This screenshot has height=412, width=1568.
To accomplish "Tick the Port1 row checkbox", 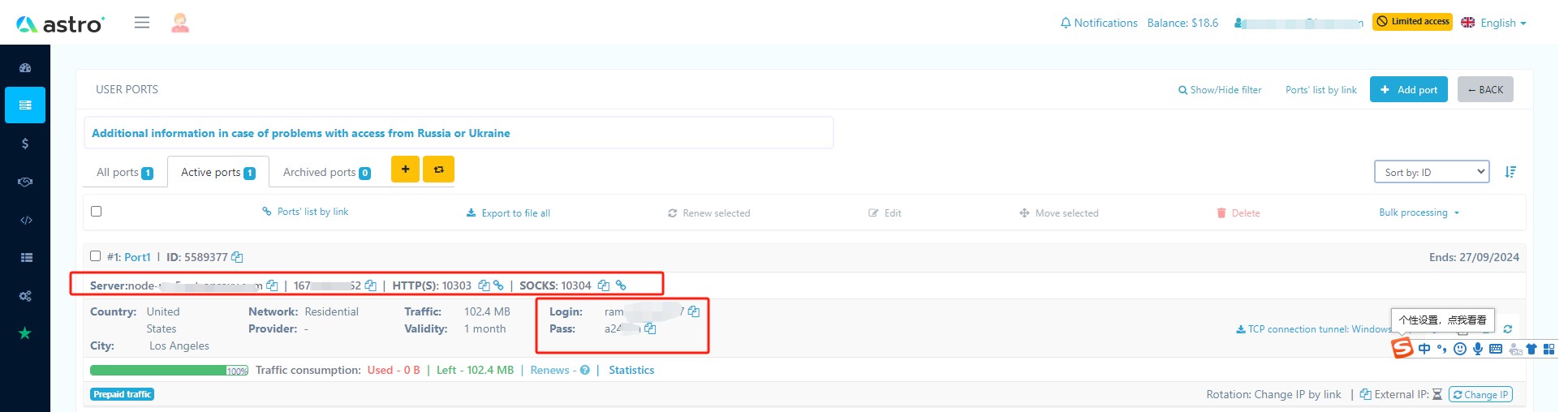I will click(95, 255).
